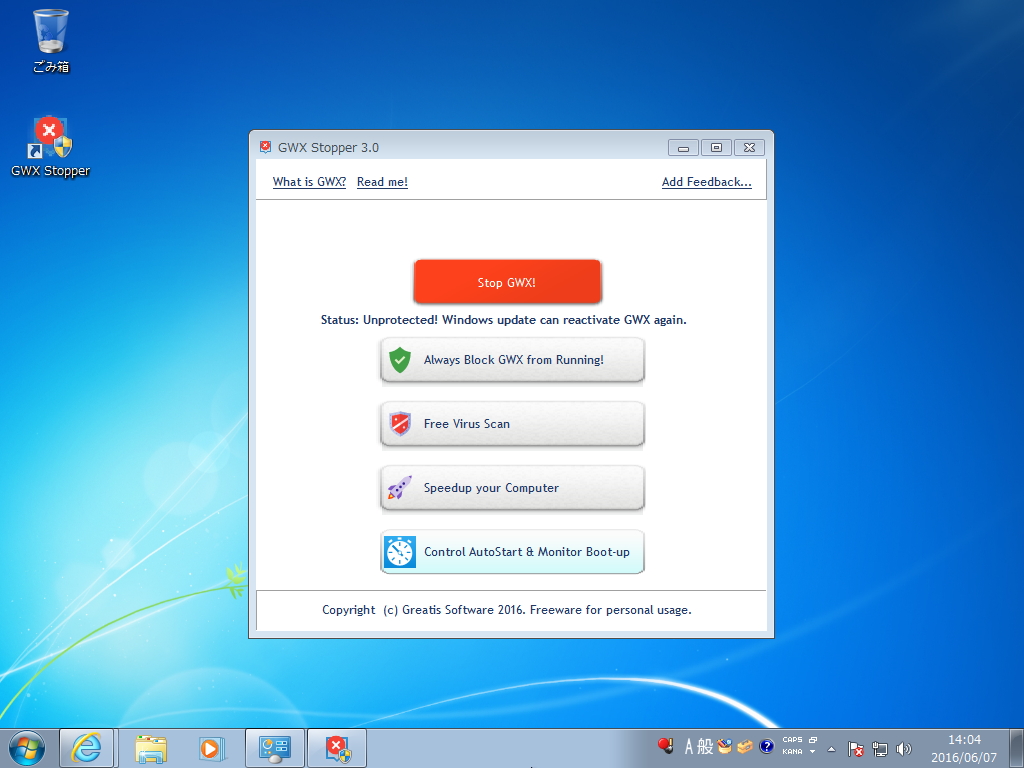
Task: Open the language bar options dropdown arrow
Action: point(812,752)
